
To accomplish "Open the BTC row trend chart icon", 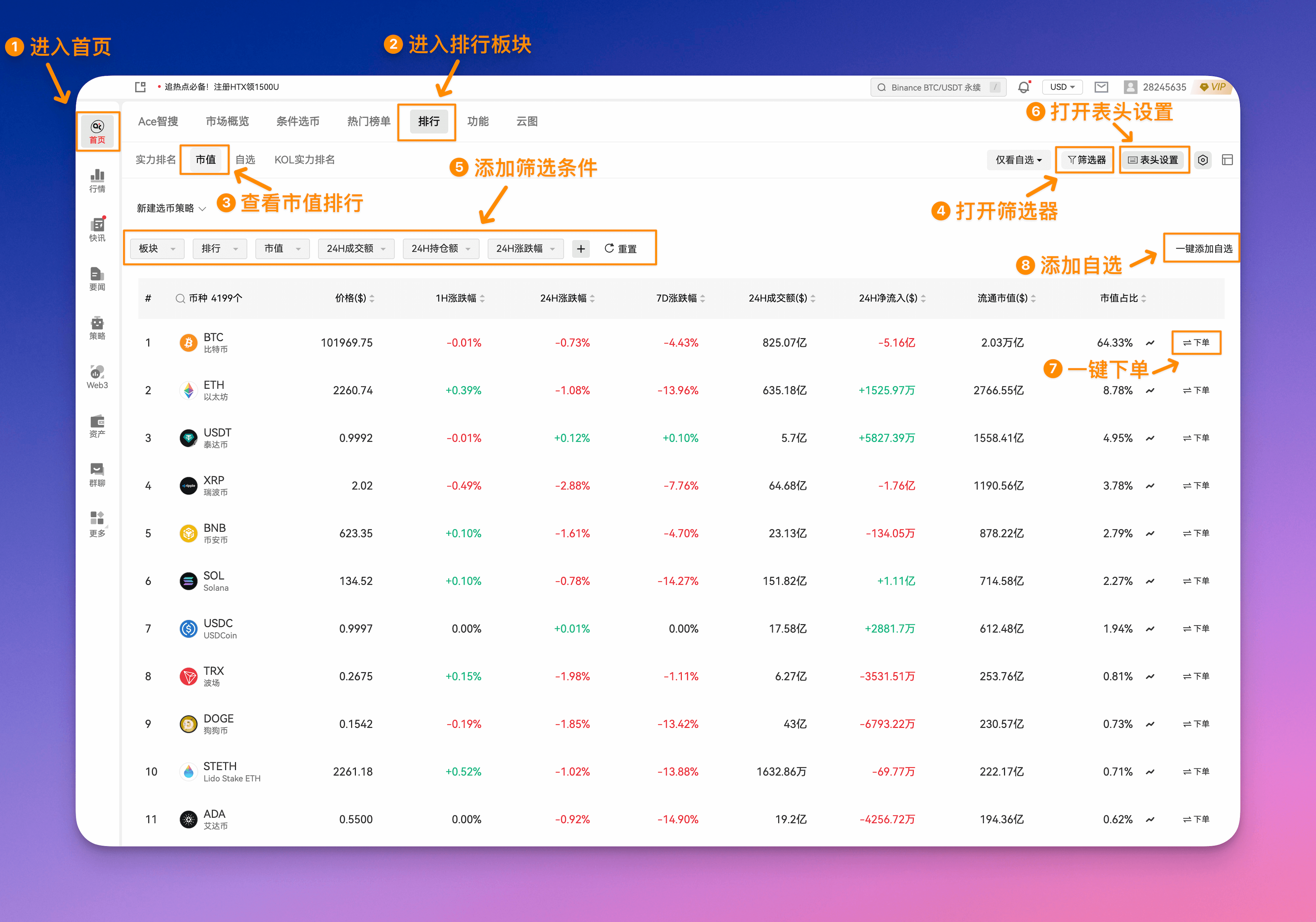I will click(x=1150, y=343).
